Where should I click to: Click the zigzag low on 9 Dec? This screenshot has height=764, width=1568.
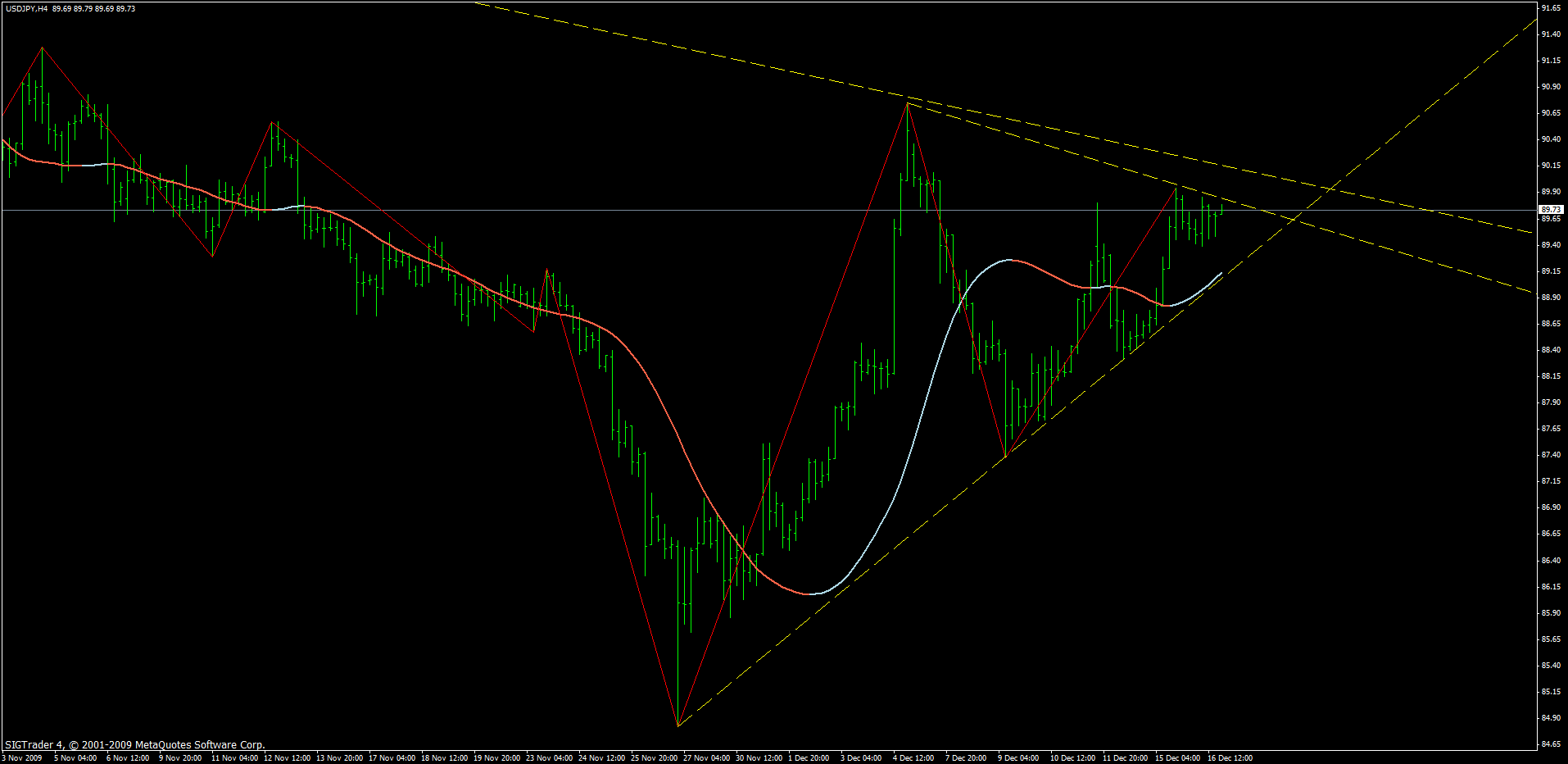[x=1005, y=456]
